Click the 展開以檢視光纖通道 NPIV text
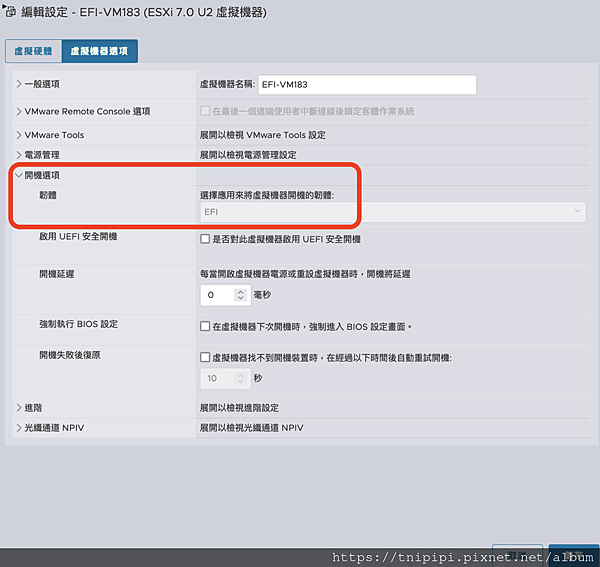 click(x=251, y=428)
